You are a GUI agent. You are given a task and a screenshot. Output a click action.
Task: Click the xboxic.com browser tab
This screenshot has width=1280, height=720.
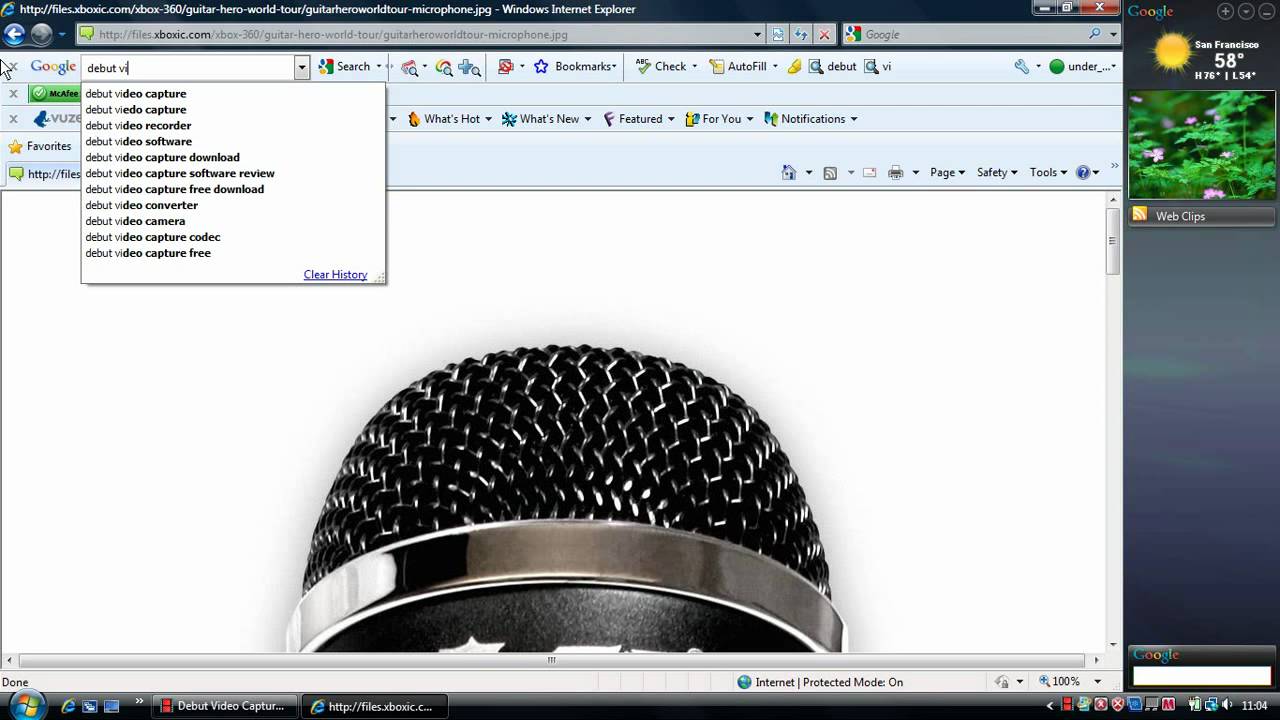click(45, 173)
